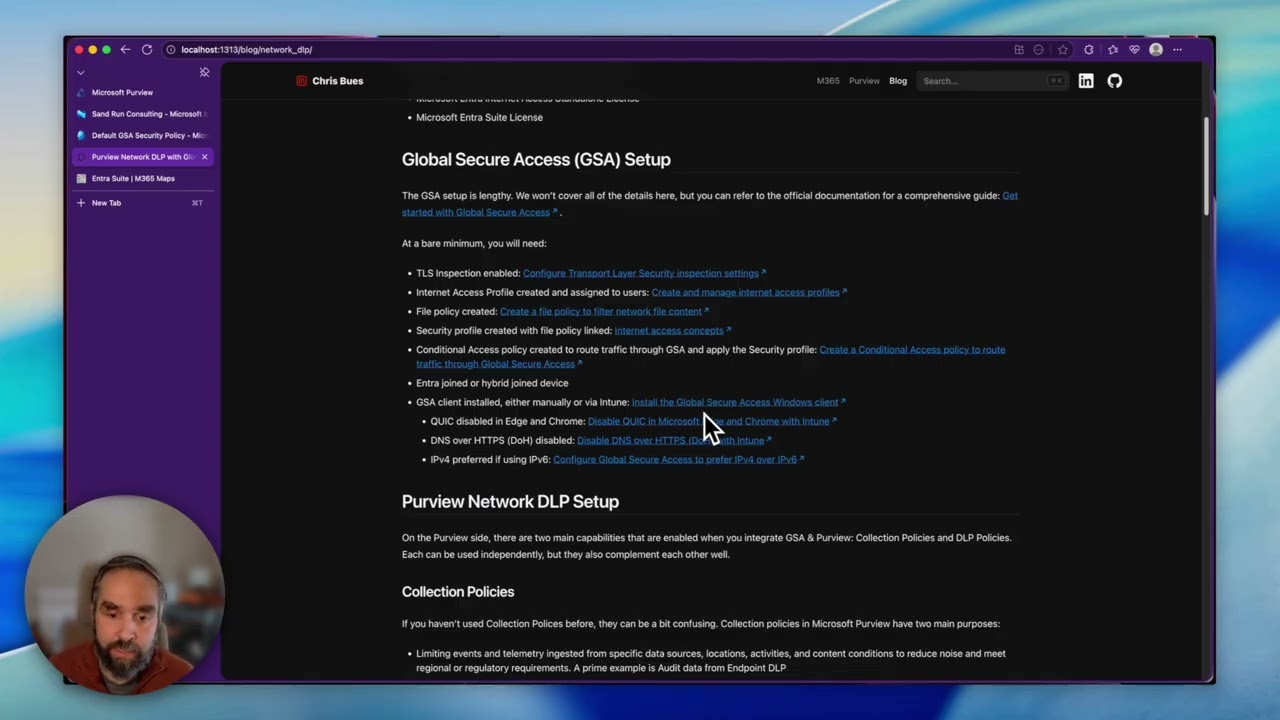The width and height of the screenshot is (1280, 720).
Task: Reload the page with the refresh icon
Action: coord(147,49)
